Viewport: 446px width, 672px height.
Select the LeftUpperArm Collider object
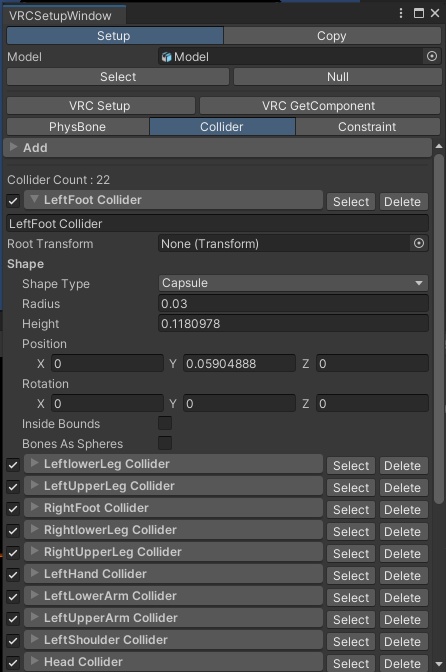tap(351, 619)
